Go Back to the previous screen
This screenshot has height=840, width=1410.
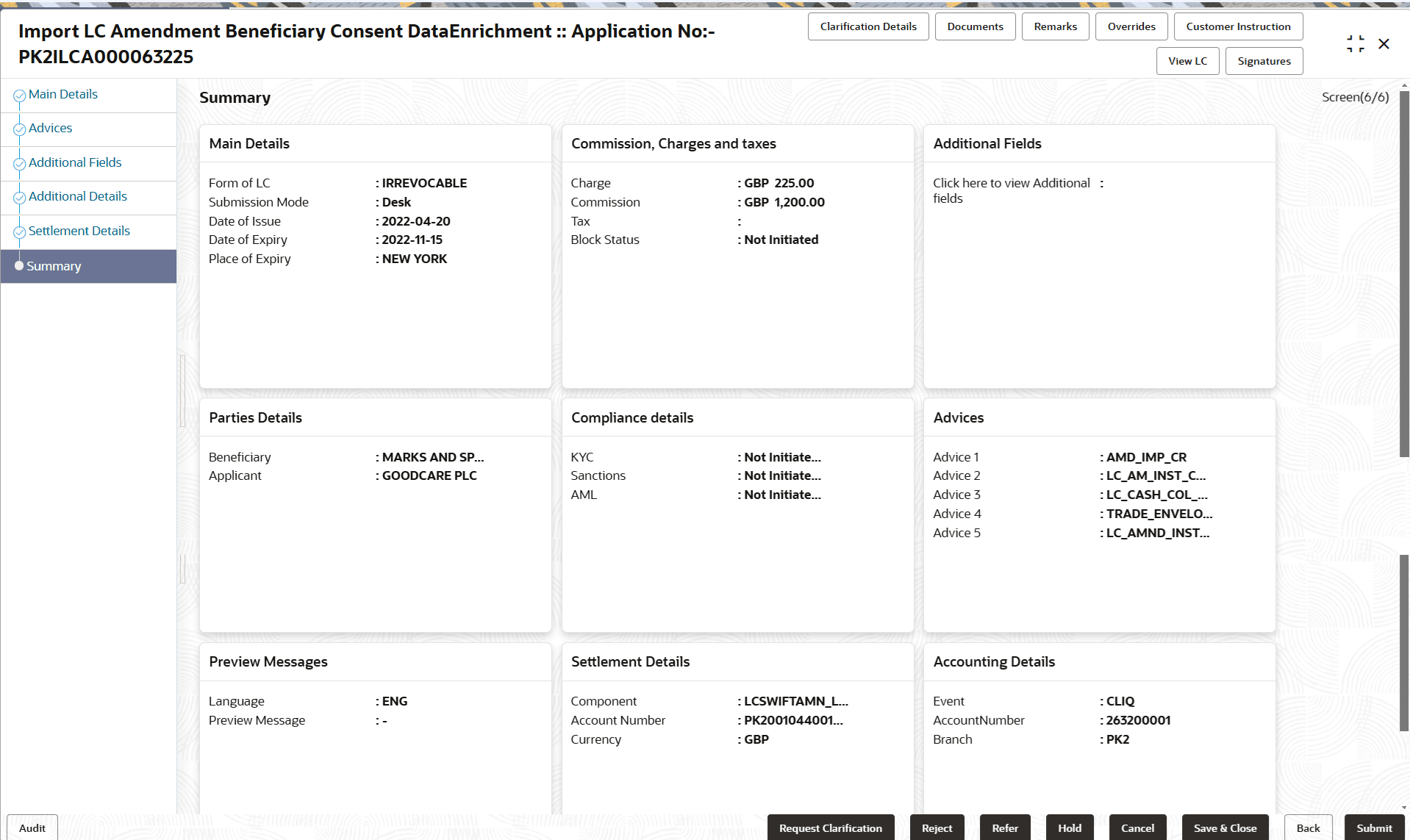click(x=1308, y=828)
